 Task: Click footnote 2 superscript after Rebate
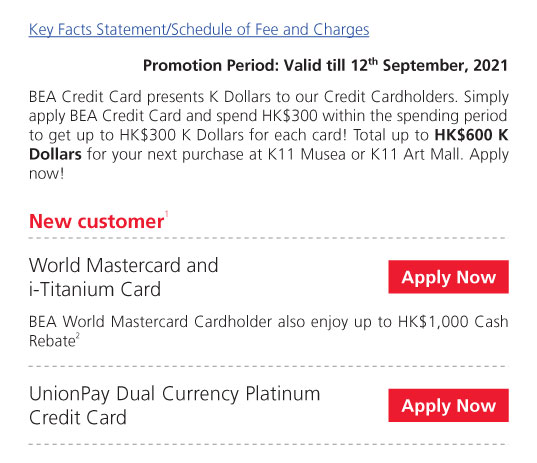78,335
